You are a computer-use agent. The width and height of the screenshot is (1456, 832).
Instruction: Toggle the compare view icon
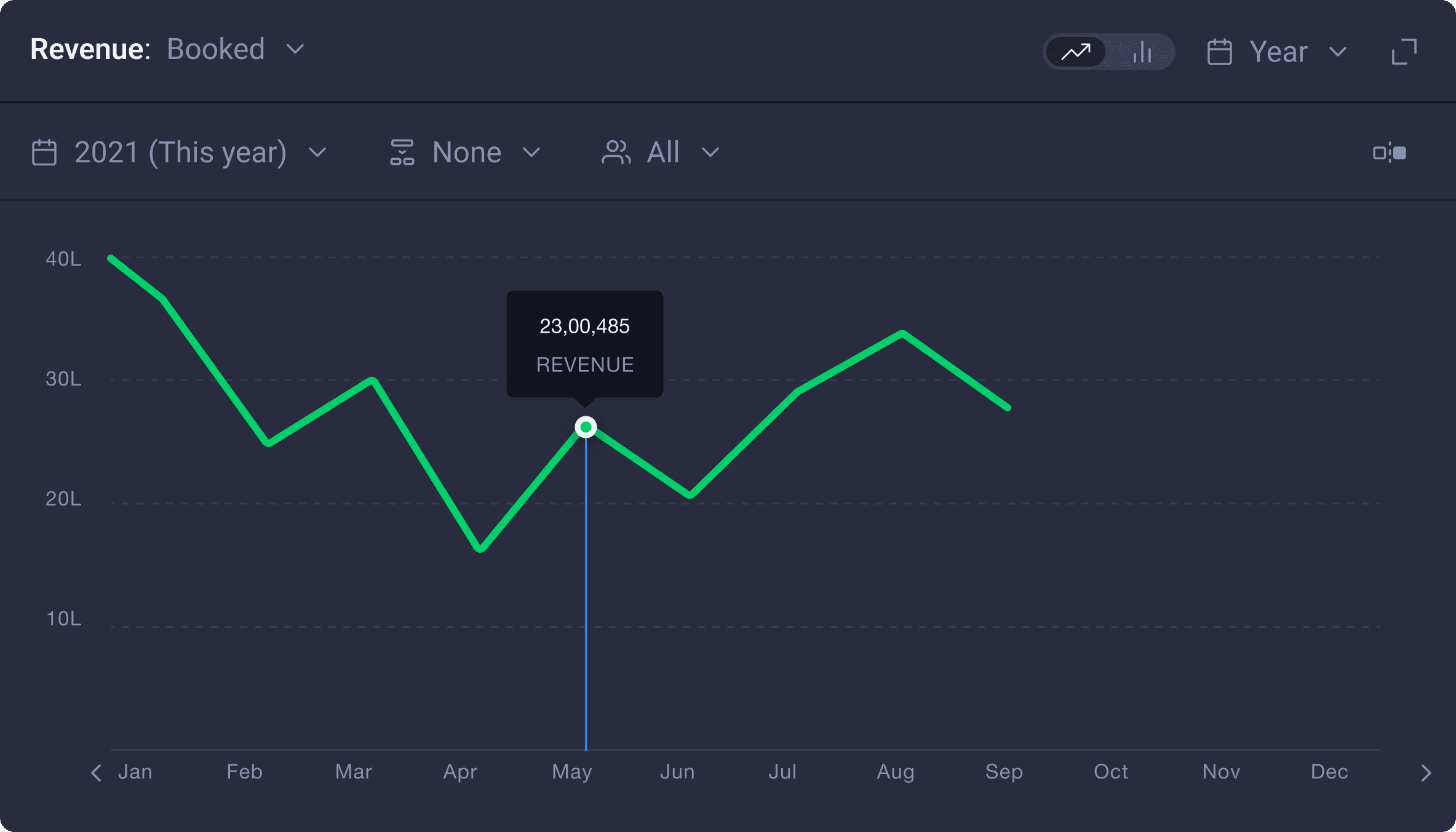(x=1389, y=153)
